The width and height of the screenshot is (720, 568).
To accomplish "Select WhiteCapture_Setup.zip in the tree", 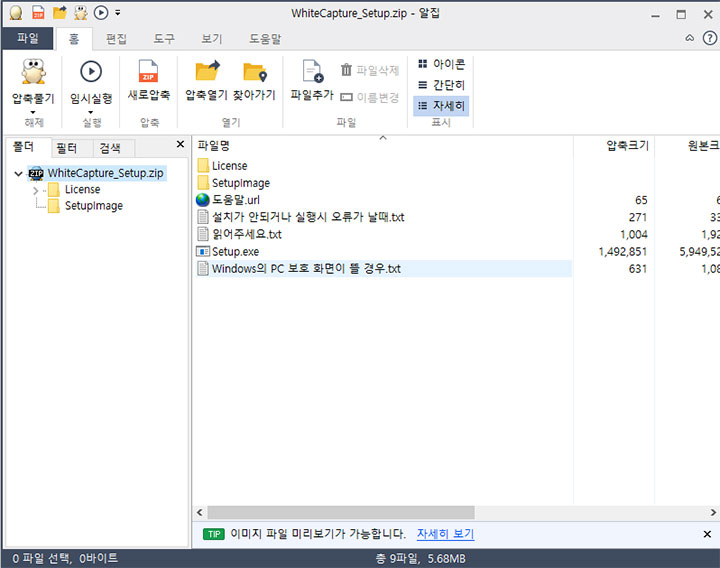I will point(105,173).
